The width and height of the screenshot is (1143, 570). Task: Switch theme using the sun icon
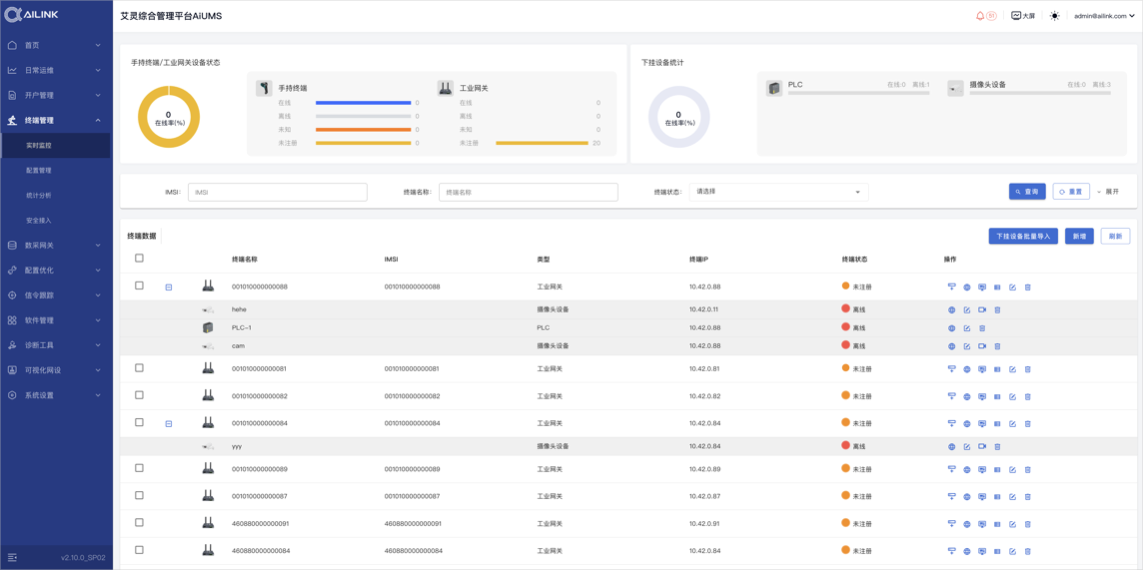coord(1055,16)
